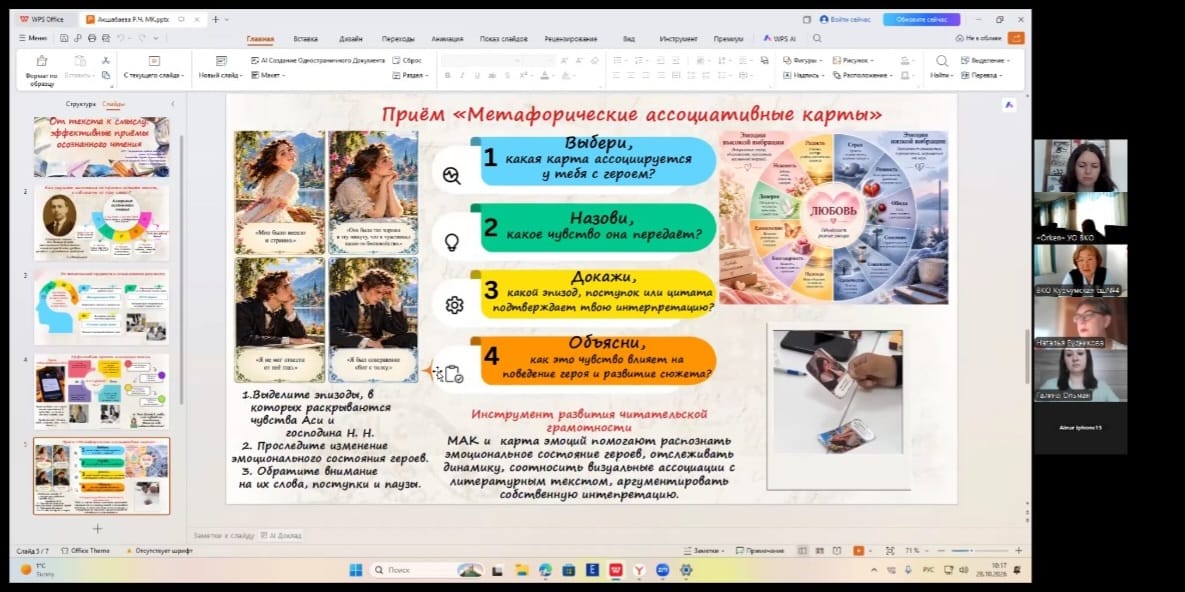Click the Обновите сейчас button

pyautogui.click(x=921, y=20)
